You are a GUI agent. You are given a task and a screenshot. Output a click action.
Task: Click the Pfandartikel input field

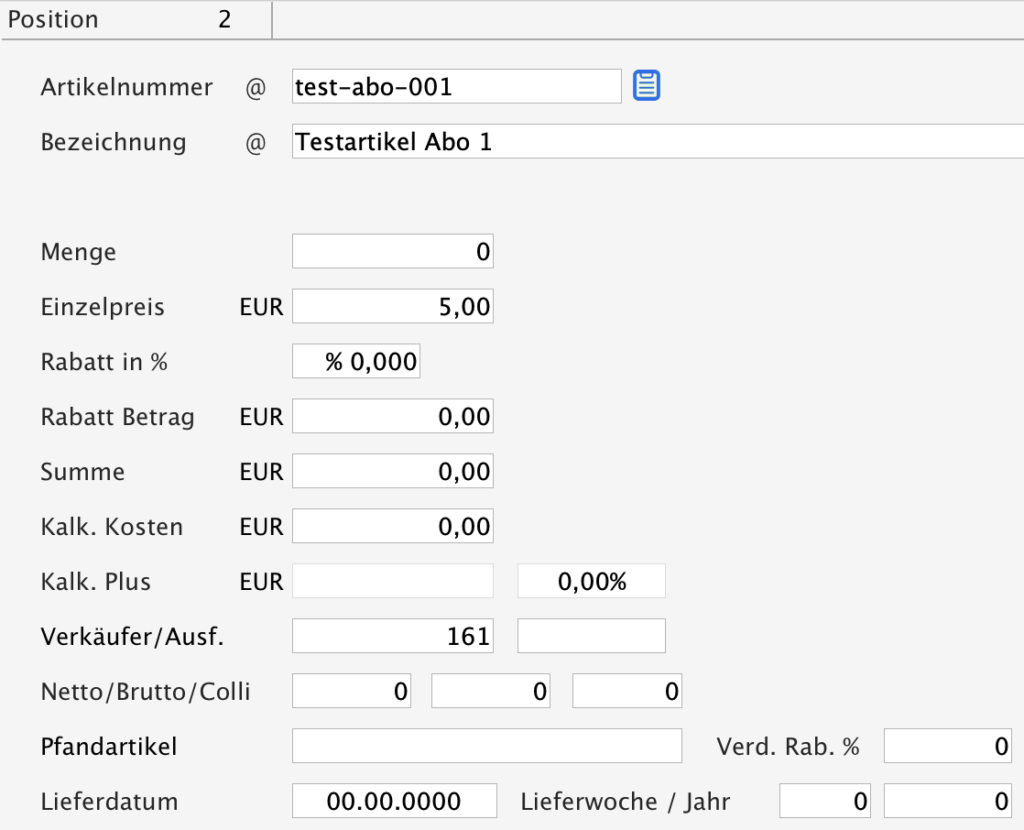pos(486,746)
